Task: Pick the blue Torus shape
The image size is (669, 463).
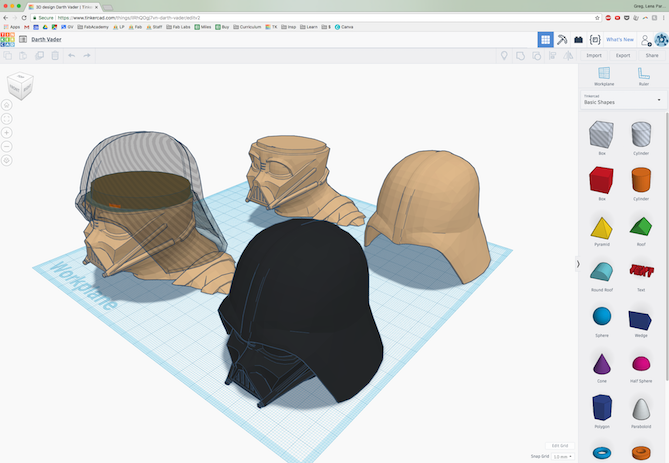Action: [x=602, y=452]
